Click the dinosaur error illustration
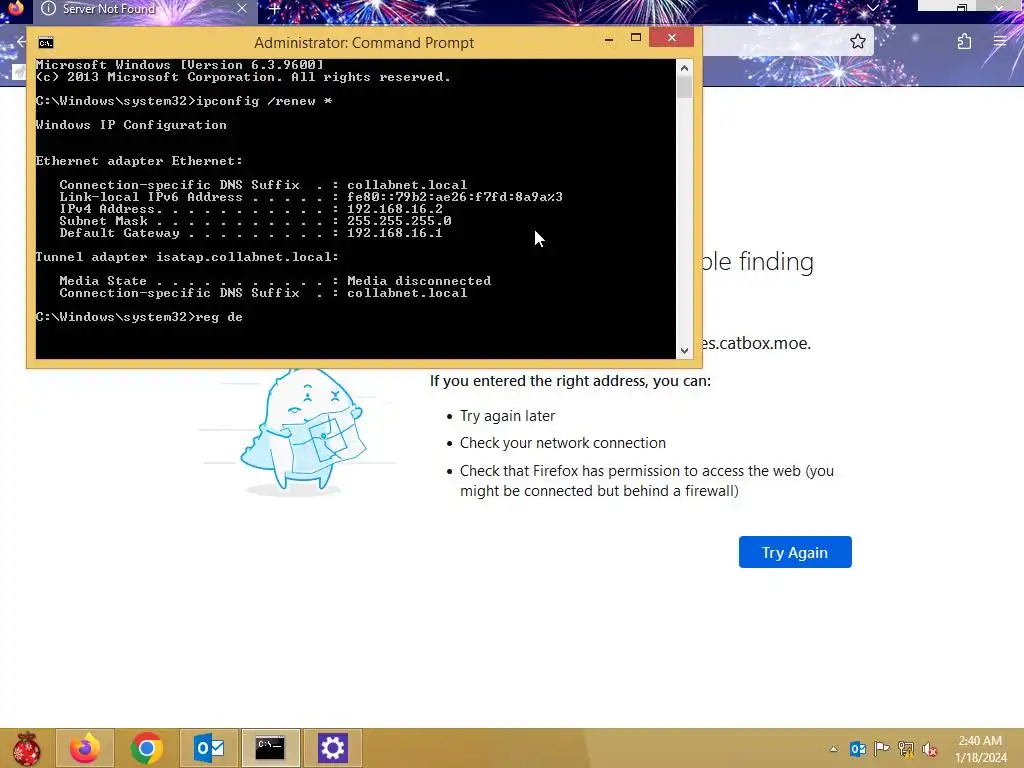Screen dimensions: 1024x768 click(x=304, y=431)
